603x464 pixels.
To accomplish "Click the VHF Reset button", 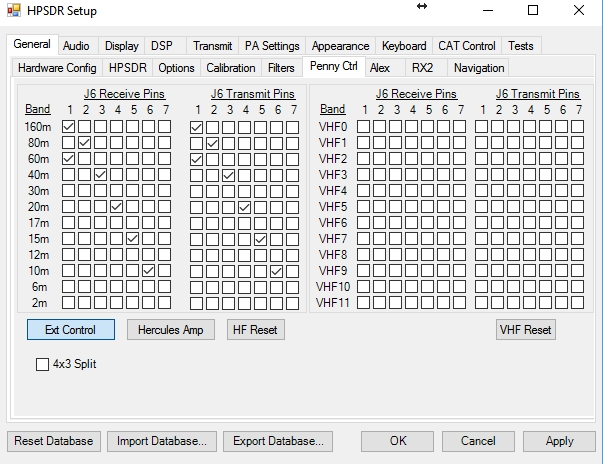I will (526, 329).
